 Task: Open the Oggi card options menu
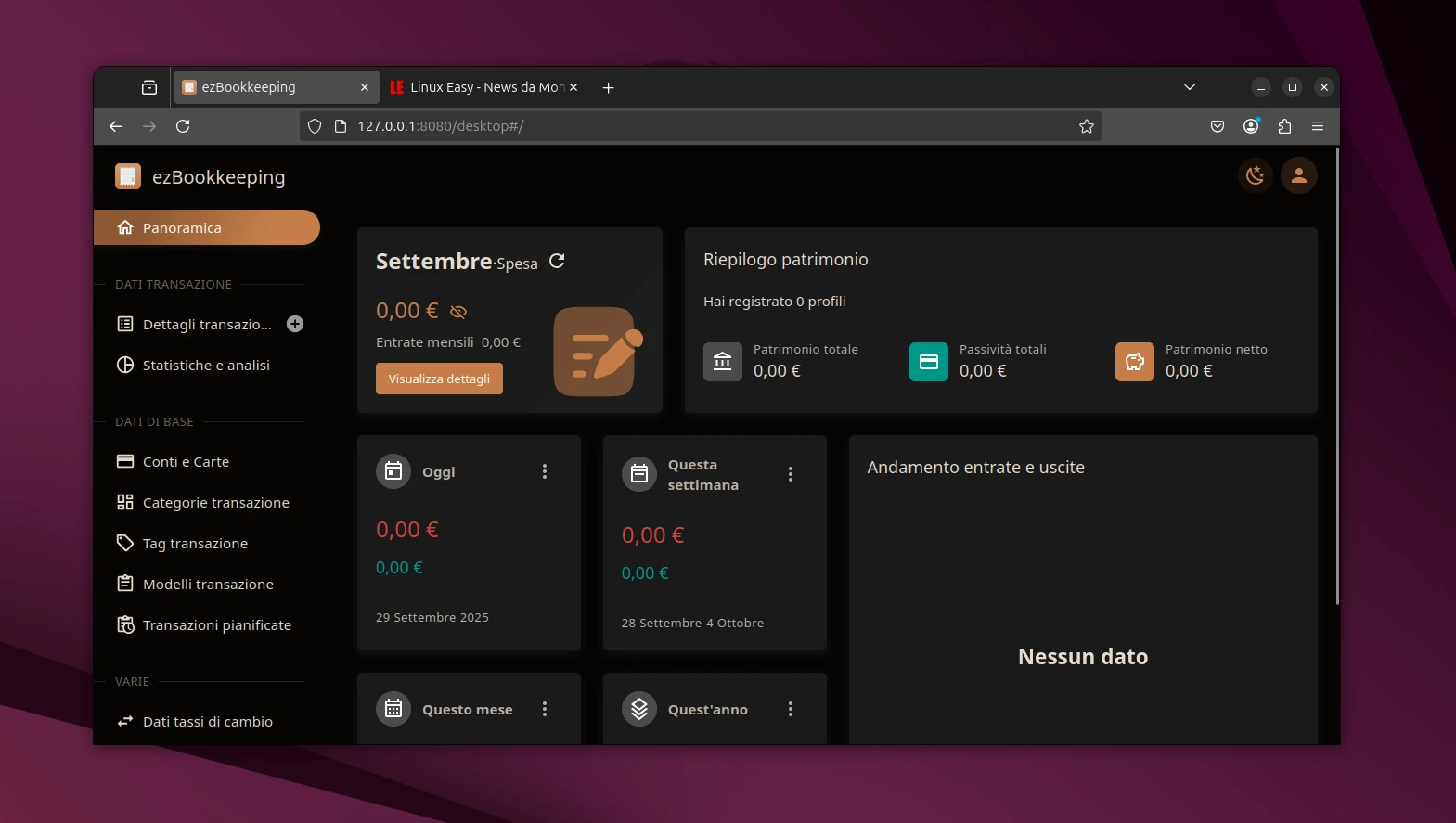(545, 471)
